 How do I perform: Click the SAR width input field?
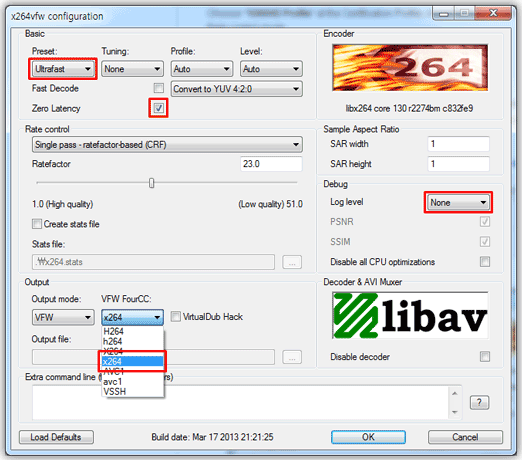click(458, 144)
